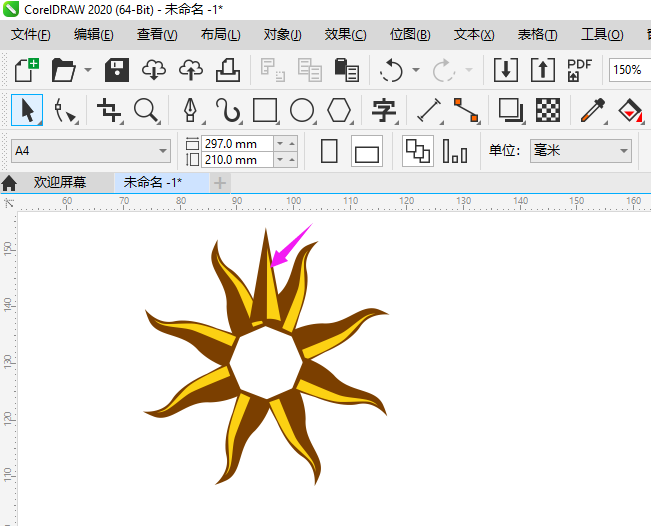Create a new document
This screenshot has width=651, height=526.
(27, 70)
